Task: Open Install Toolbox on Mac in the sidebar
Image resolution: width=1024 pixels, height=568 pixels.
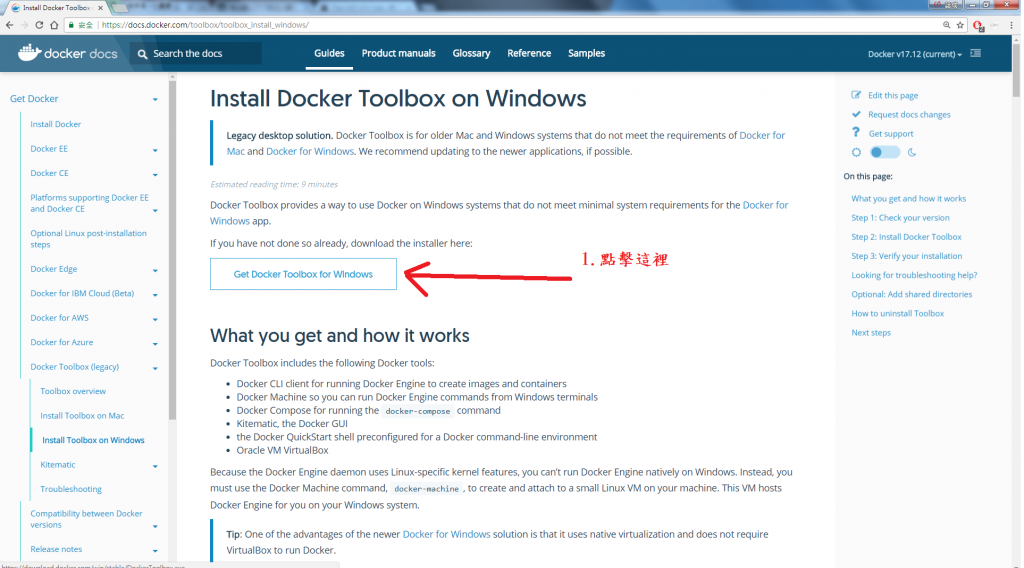Action: click(x=82, y=416)
